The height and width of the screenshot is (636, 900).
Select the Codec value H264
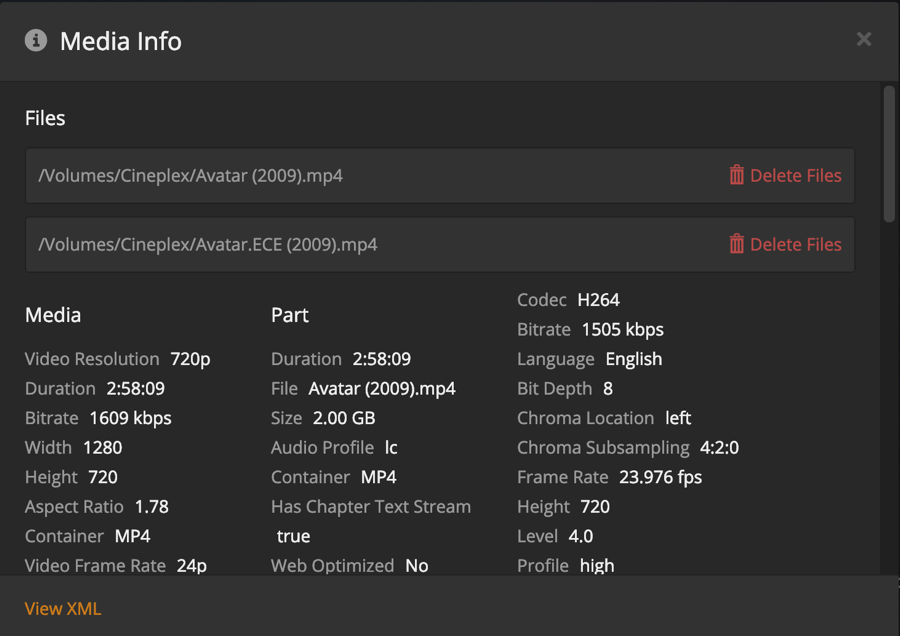coord(599,300)
